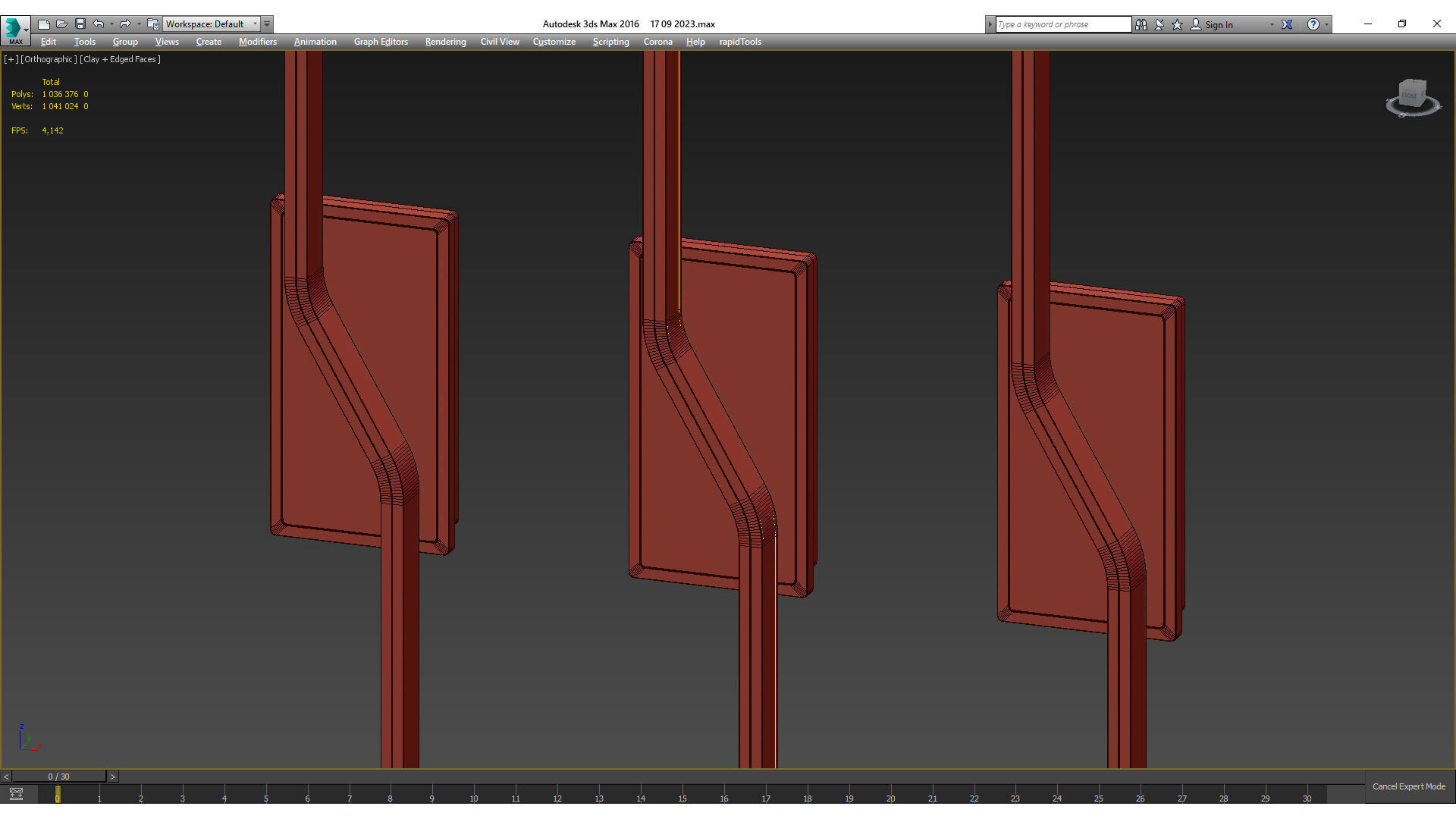Image resolution: width=1456 pixels, height=819 pixels.
Task: Click the Redo arrow icon
Action: coord(125,24)
